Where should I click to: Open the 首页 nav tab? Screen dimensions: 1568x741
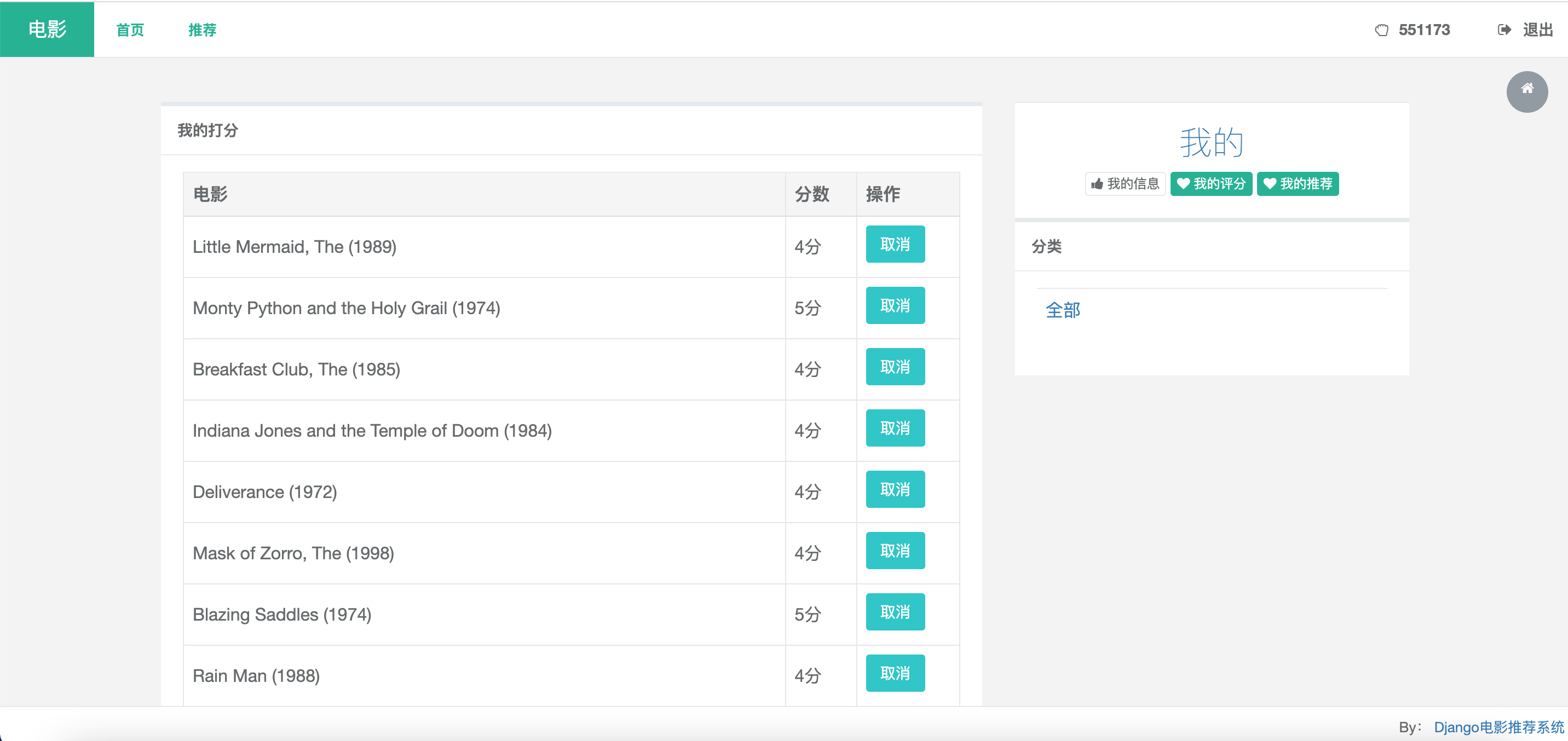click(130, 30)
